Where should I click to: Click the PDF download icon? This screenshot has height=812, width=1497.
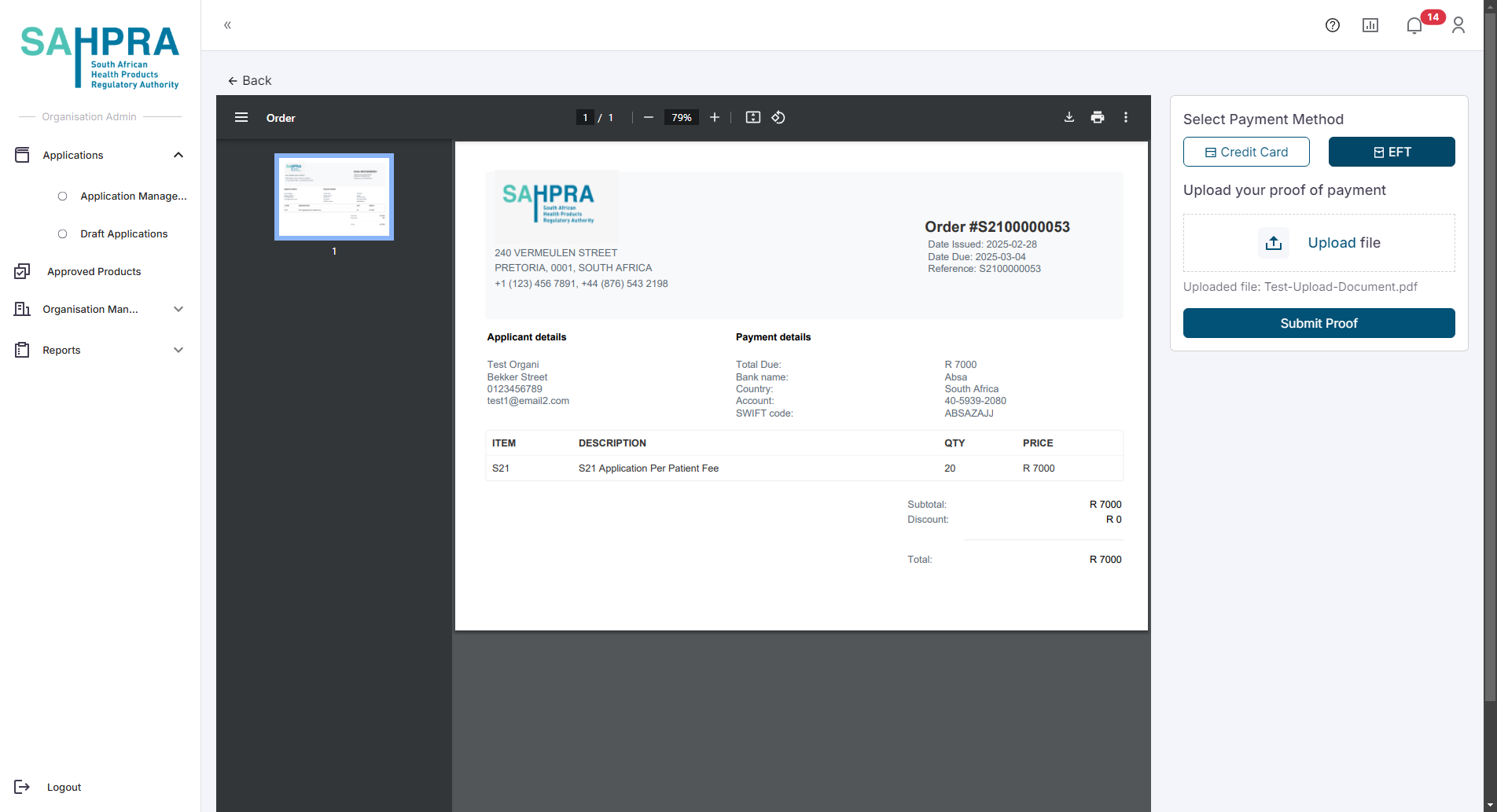coord(1069,117)
